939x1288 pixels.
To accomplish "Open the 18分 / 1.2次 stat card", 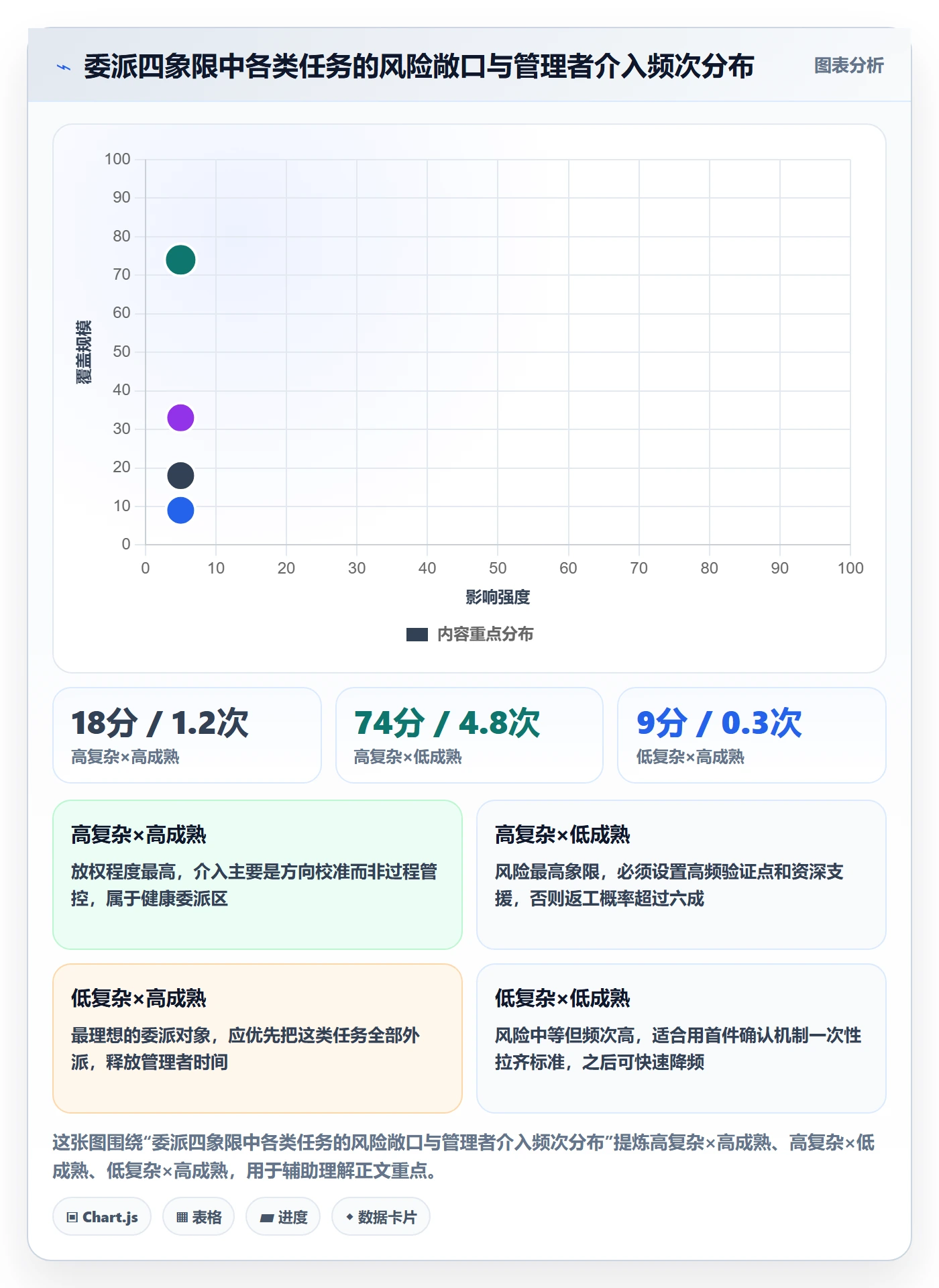I will [187, 735].
